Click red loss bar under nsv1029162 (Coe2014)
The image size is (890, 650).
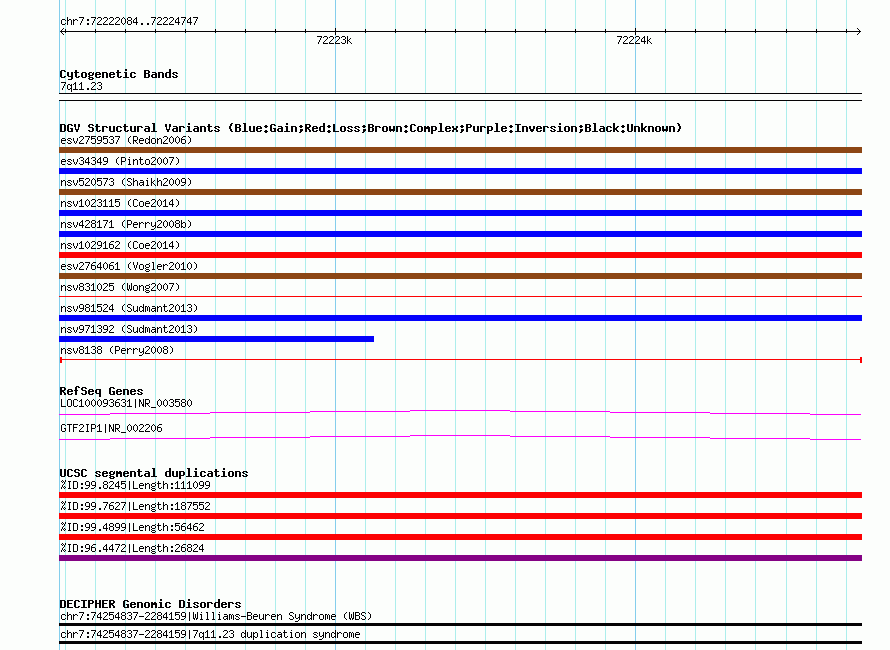(460, 255)
